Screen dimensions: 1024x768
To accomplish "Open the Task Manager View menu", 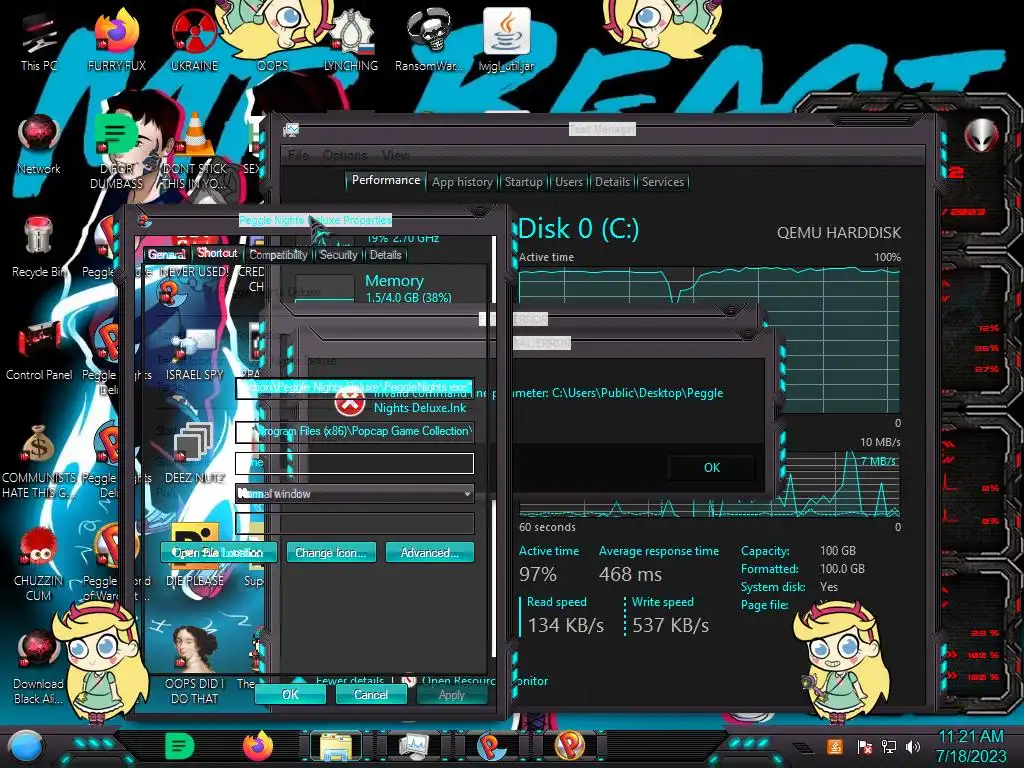I will tap(396, 155).
